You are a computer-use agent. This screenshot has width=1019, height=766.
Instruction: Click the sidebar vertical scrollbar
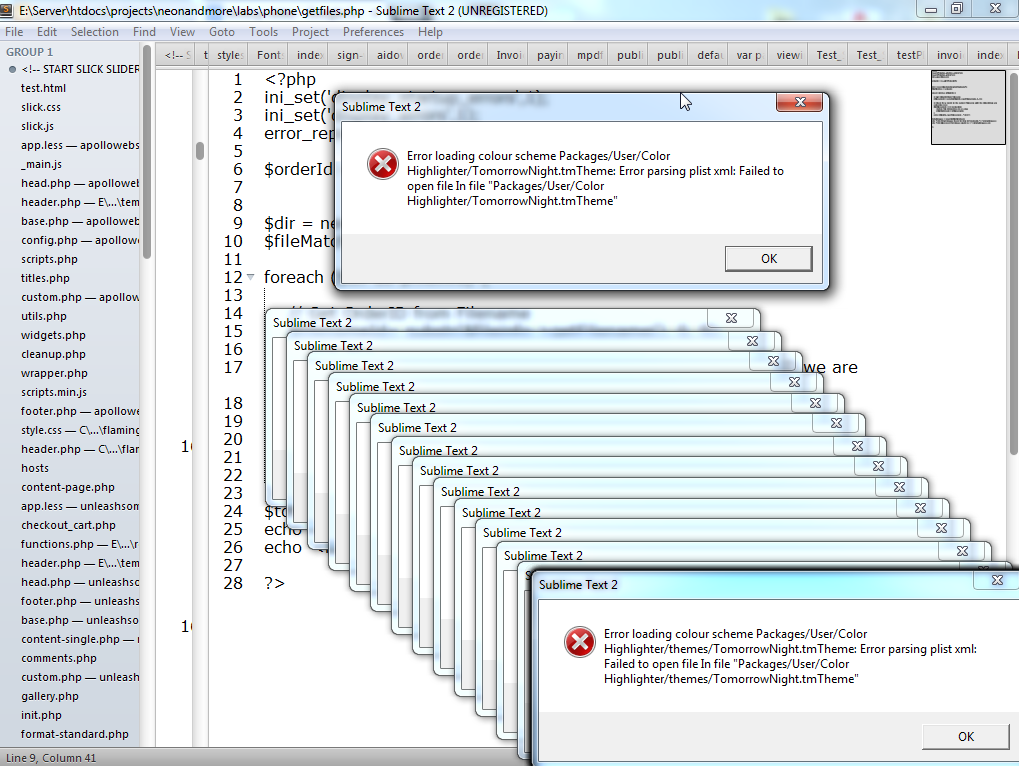point(147,150)
